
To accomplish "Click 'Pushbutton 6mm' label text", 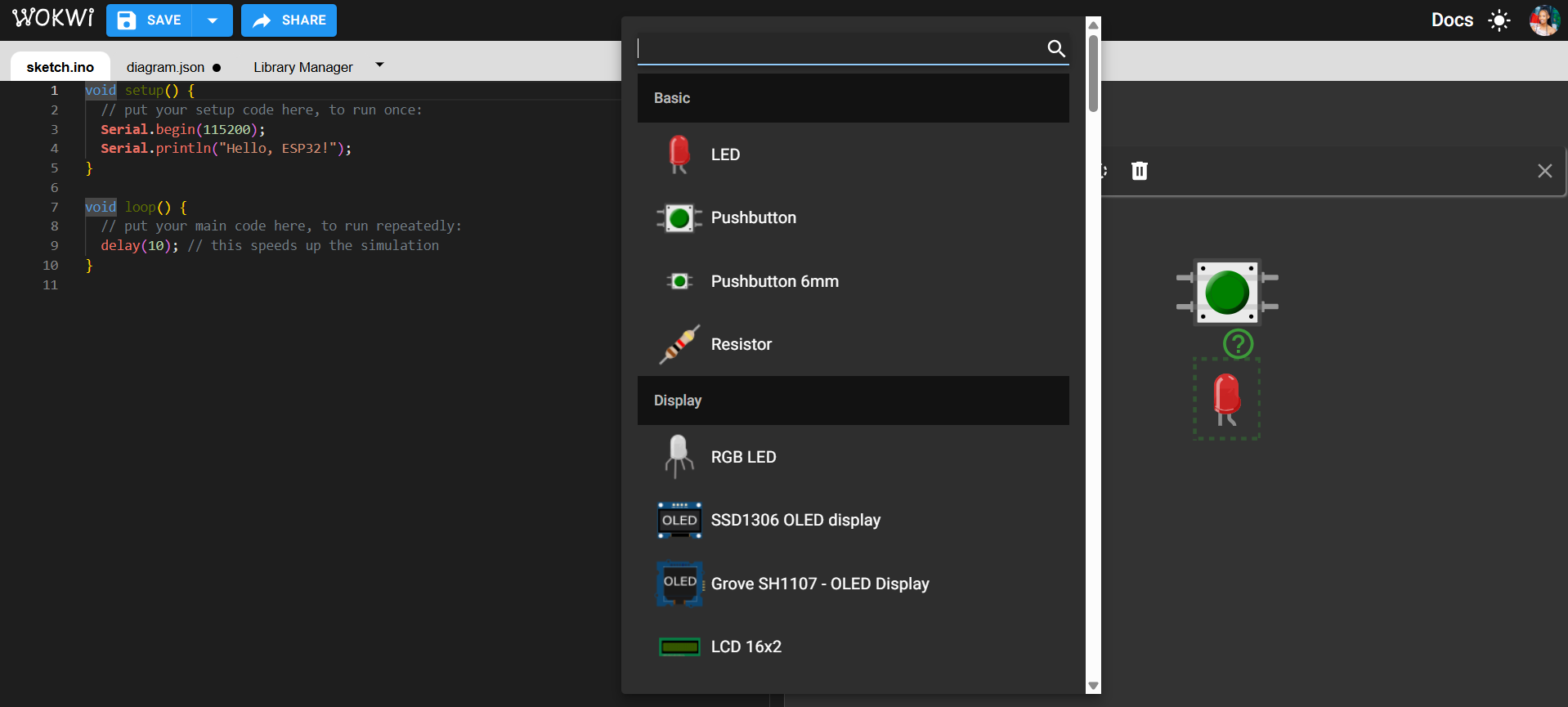I will [775, 281].
